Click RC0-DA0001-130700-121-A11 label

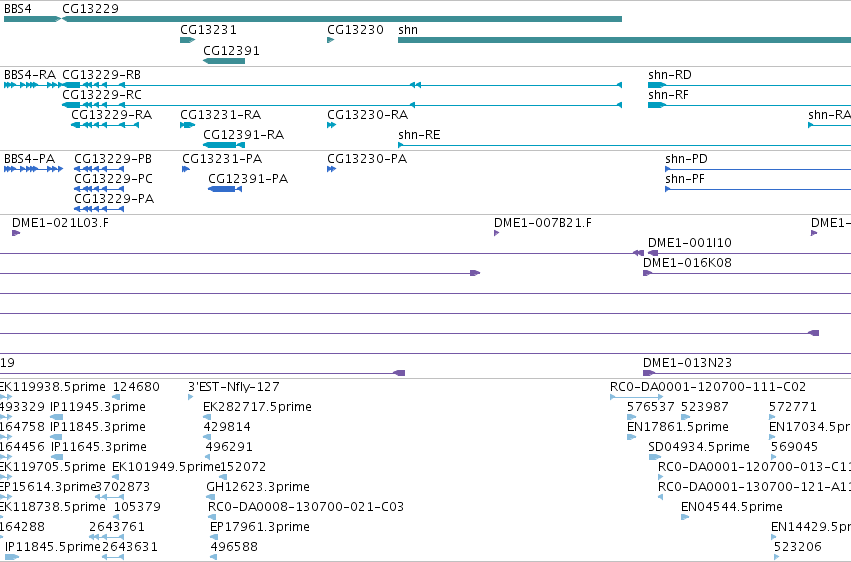coord(754,487)
